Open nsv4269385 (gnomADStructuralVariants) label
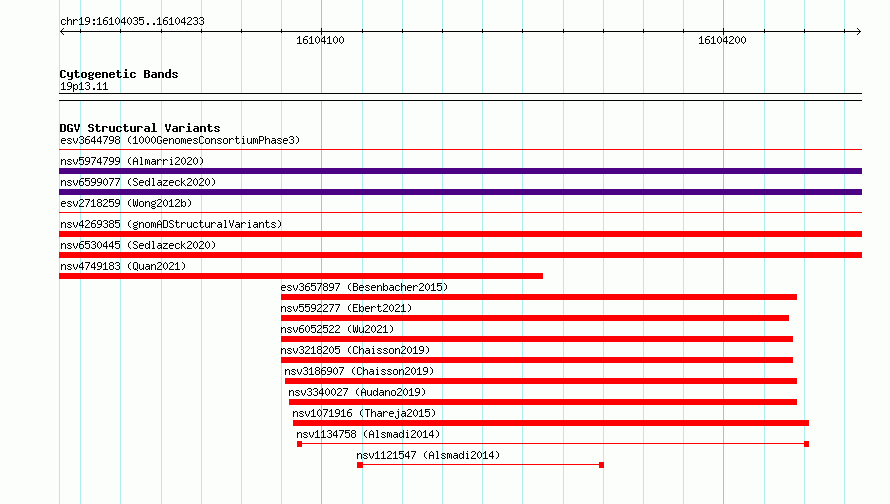 [x=171, y=224]
